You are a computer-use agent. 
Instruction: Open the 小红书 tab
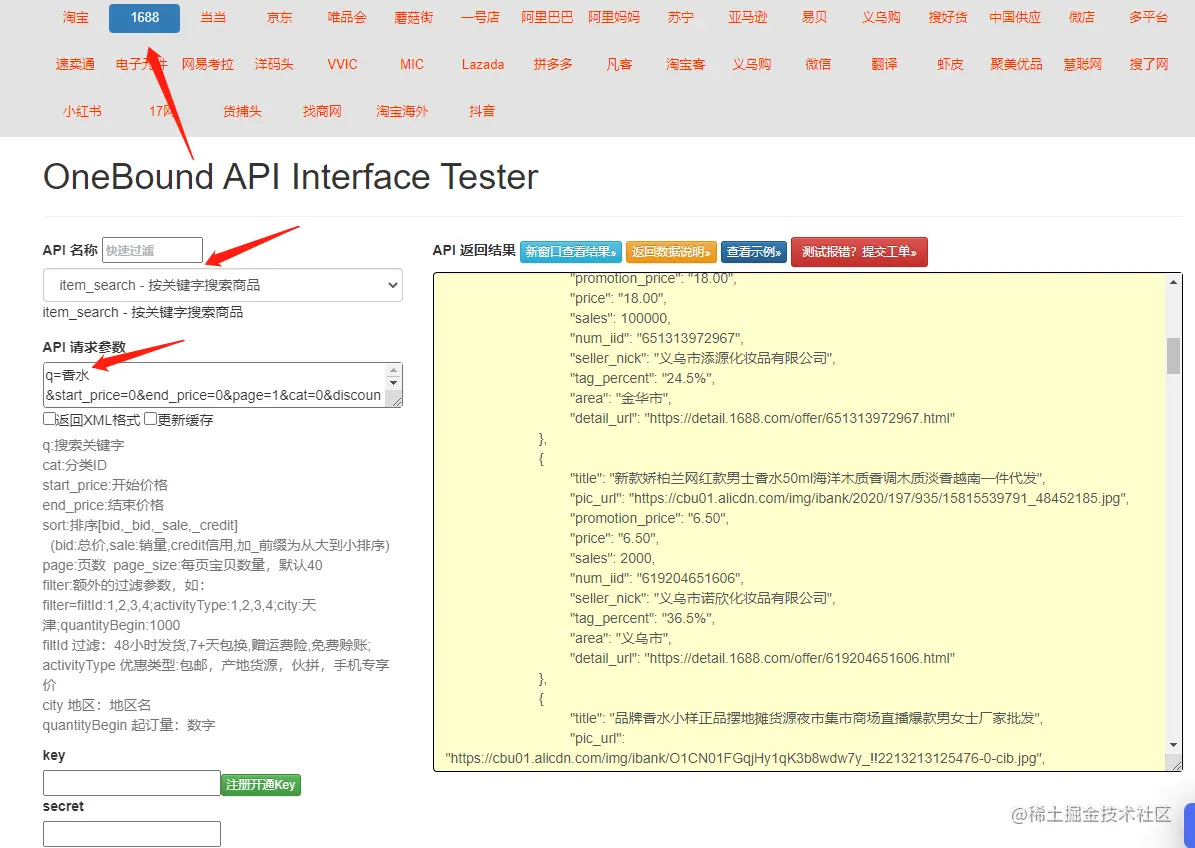point(82,111)
